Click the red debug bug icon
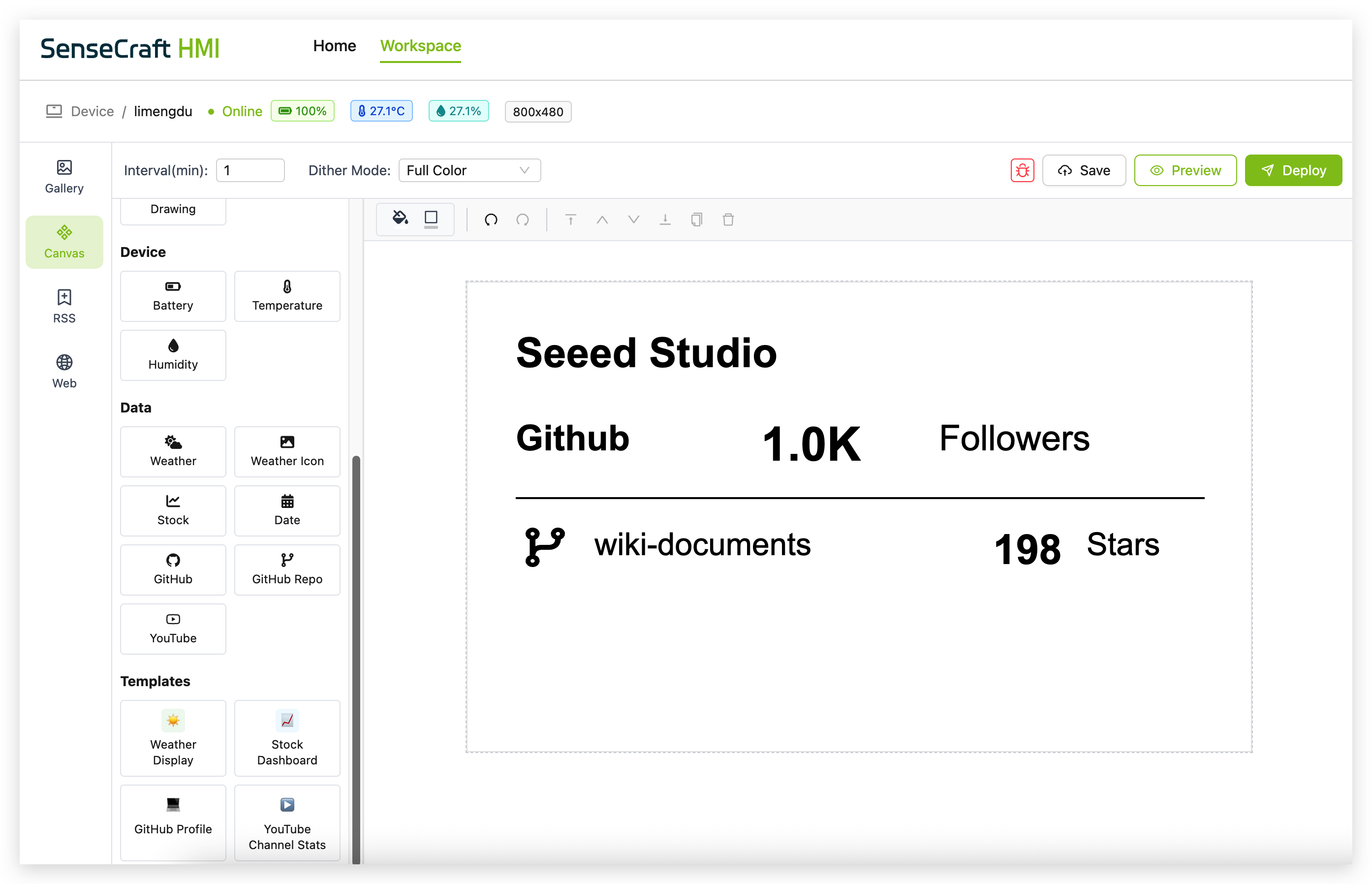Viewport: 1372px width, 884px height. 1022,170
